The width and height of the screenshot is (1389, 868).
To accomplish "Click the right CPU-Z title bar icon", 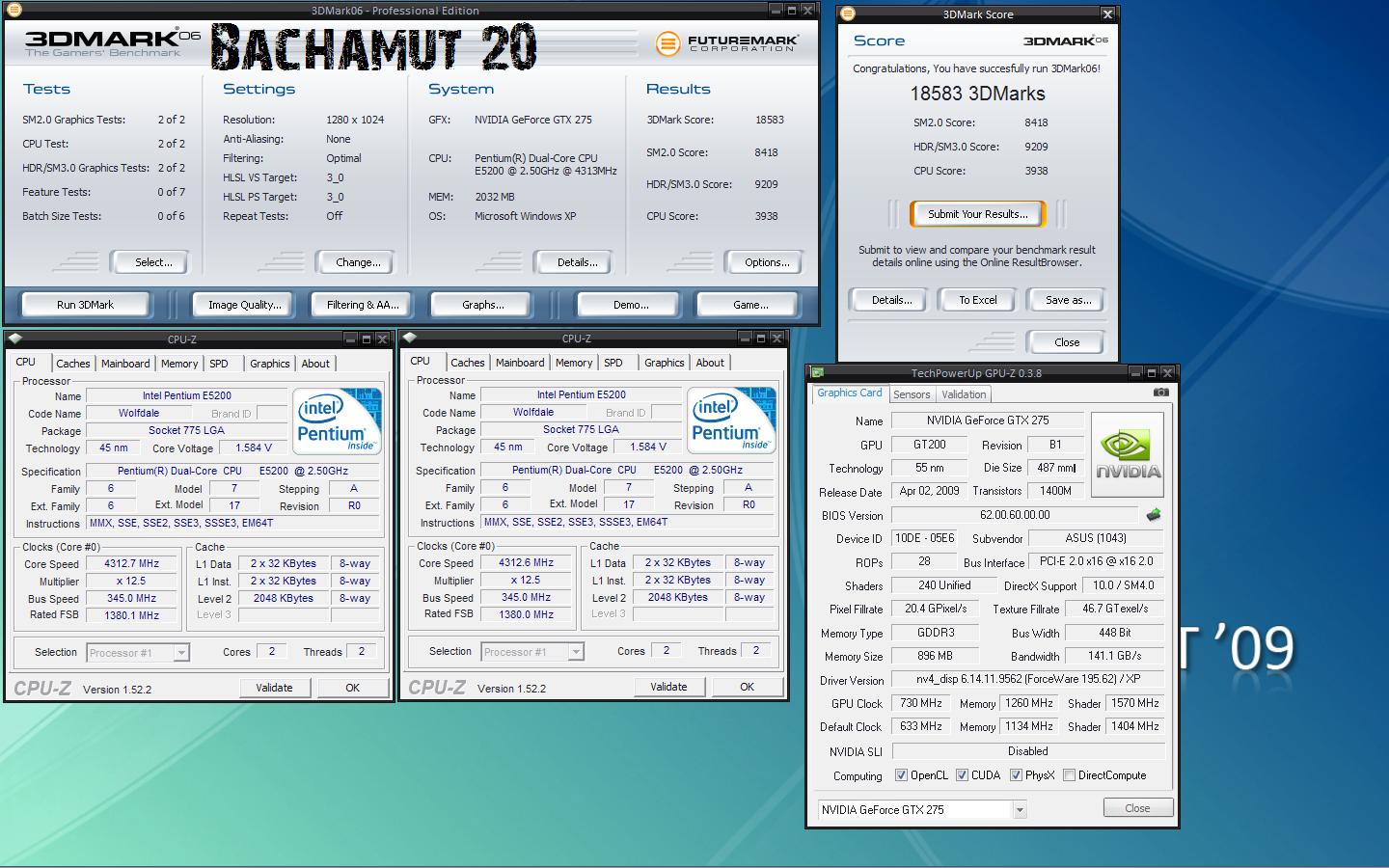I will click(x=409, y=339).
